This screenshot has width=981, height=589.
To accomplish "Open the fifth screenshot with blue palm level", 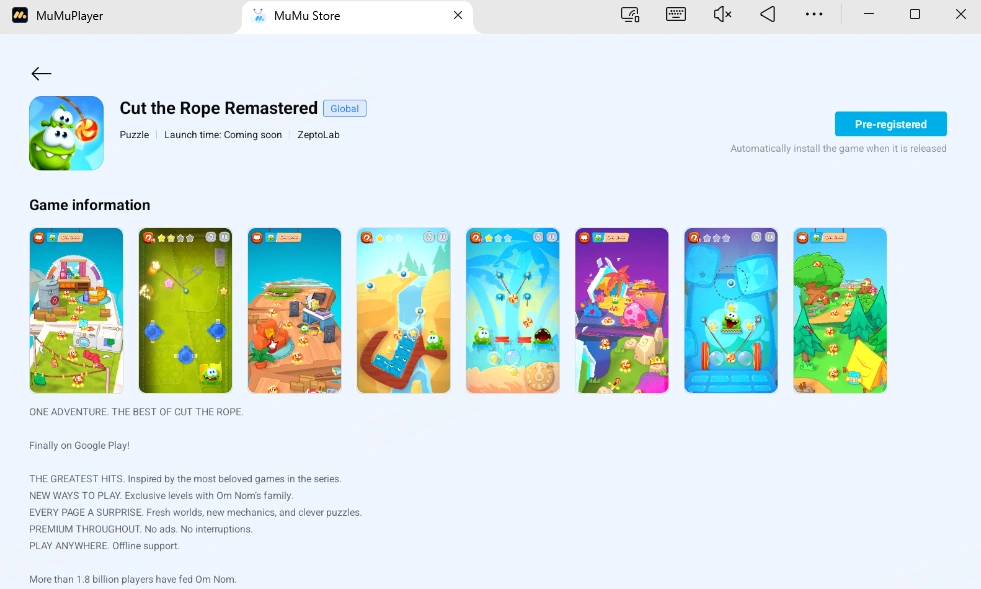I will [512, 310].
